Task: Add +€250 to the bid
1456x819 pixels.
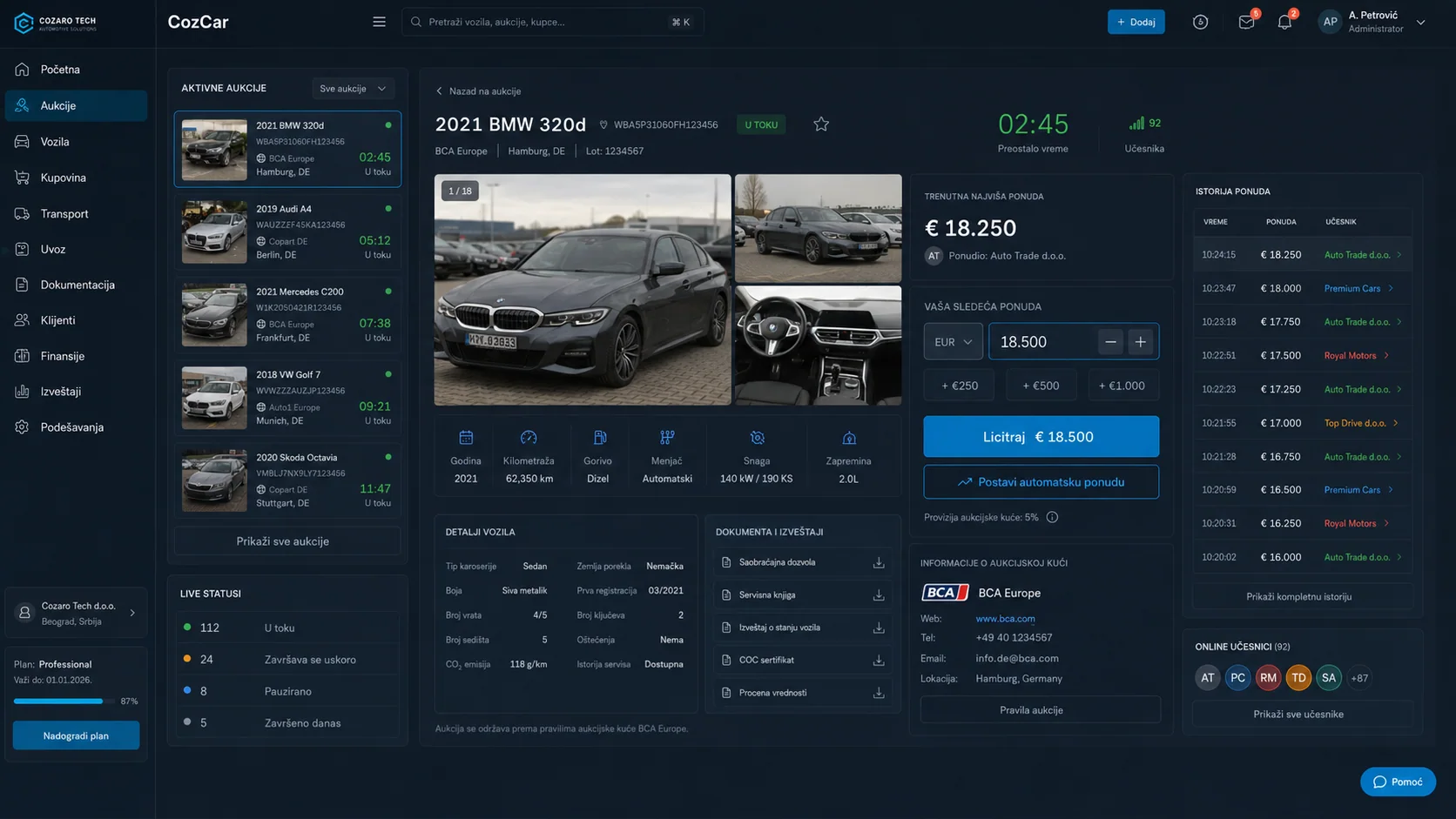Action: (x=959, y=386)
